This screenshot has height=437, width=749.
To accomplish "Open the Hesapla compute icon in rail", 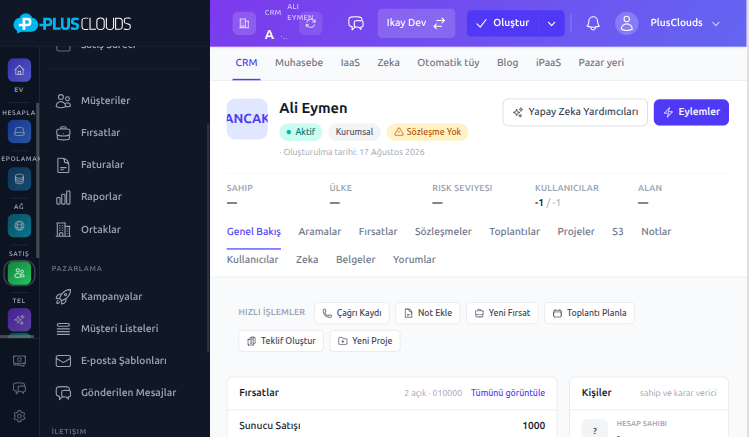I will (x=19, y=131).
